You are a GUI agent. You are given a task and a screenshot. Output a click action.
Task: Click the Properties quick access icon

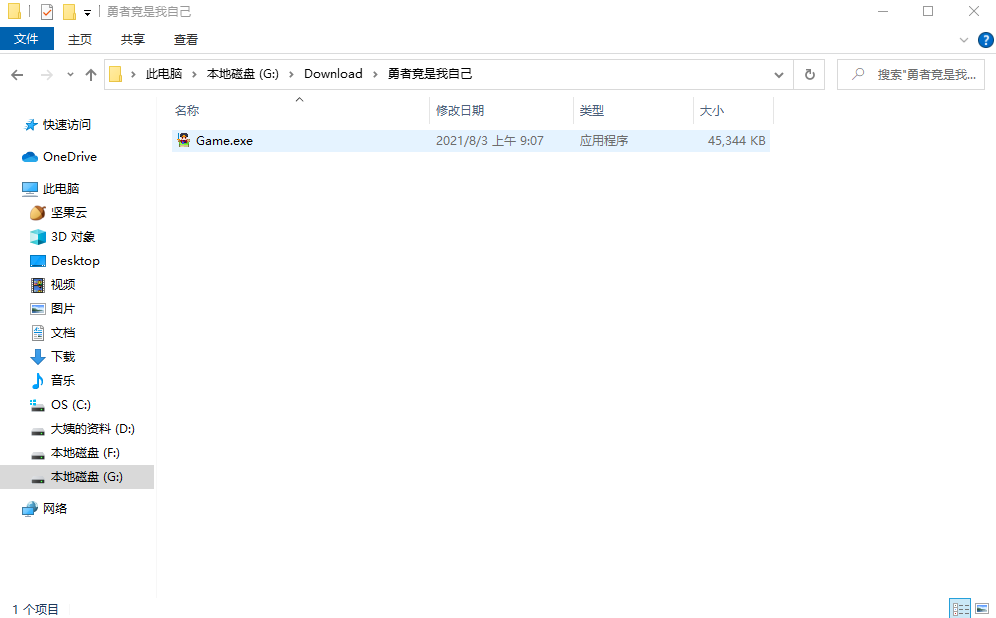tap(46, 11)
